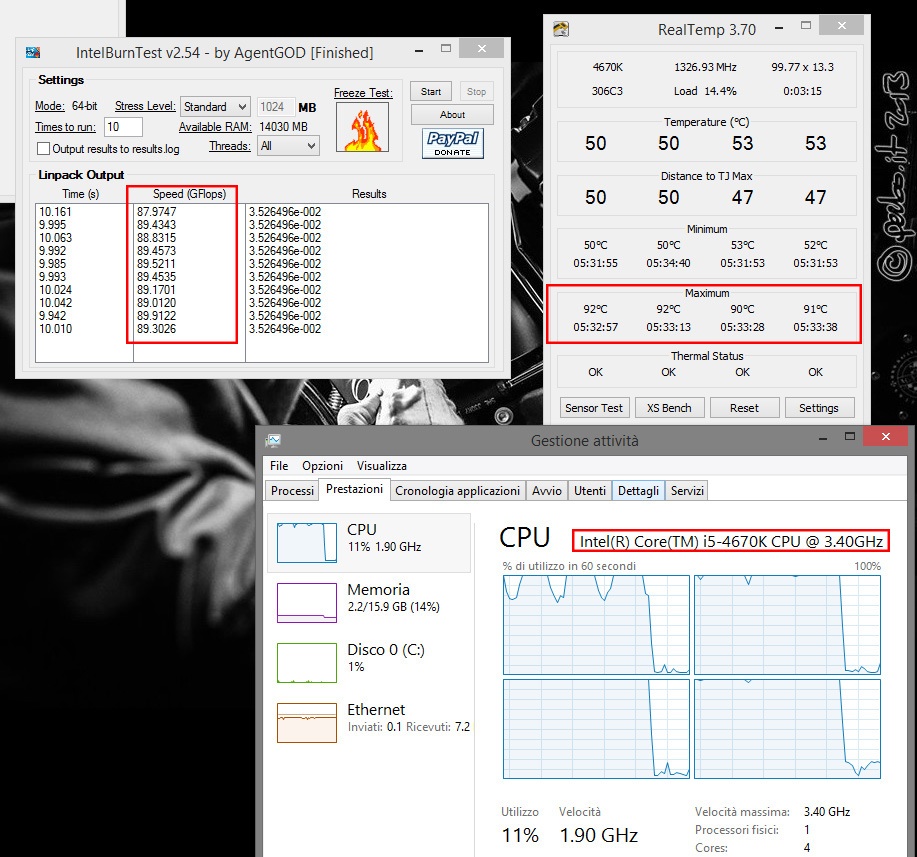Click the Reset button in RealTemp
The width and height of the screenshot is (917, 857).
click(x=744, y=408)
